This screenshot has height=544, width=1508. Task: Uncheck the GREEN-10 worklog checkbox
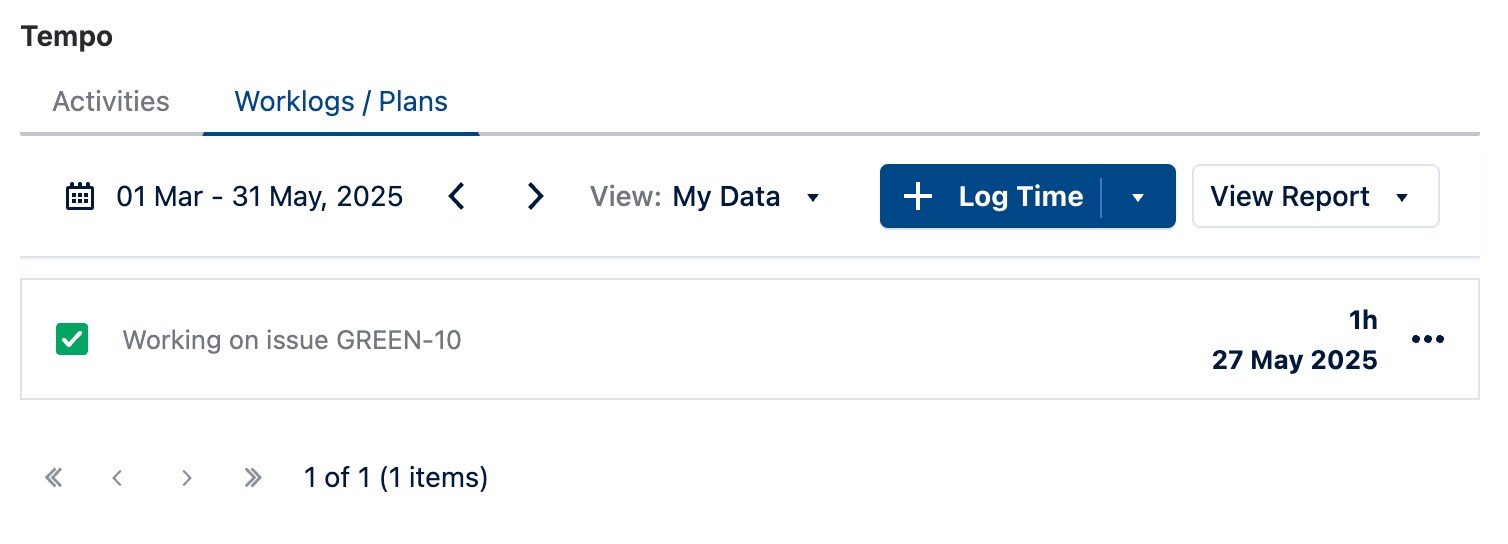72,340
